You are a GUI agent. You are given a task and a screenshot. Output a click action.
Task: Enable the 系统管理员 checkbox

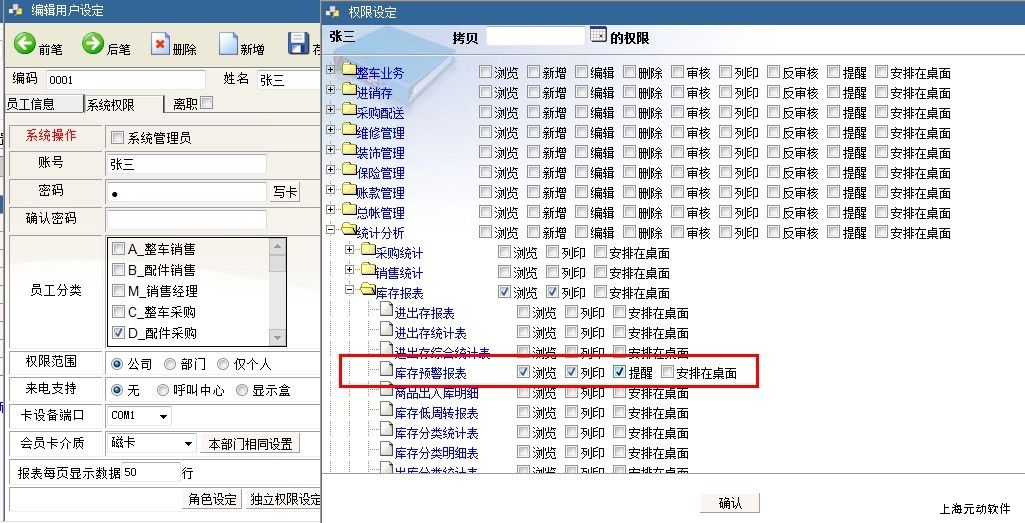pos(117,138)
